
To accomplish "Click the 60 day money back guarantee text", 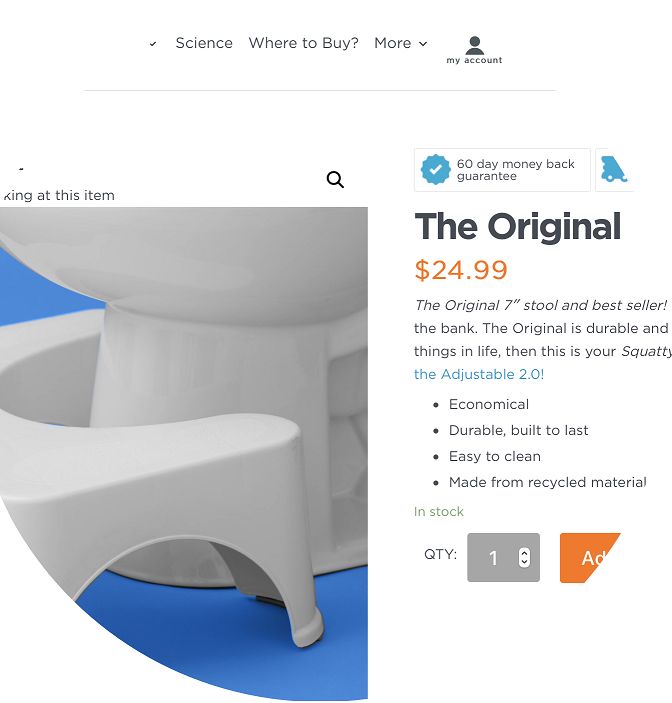I will 516,170.
